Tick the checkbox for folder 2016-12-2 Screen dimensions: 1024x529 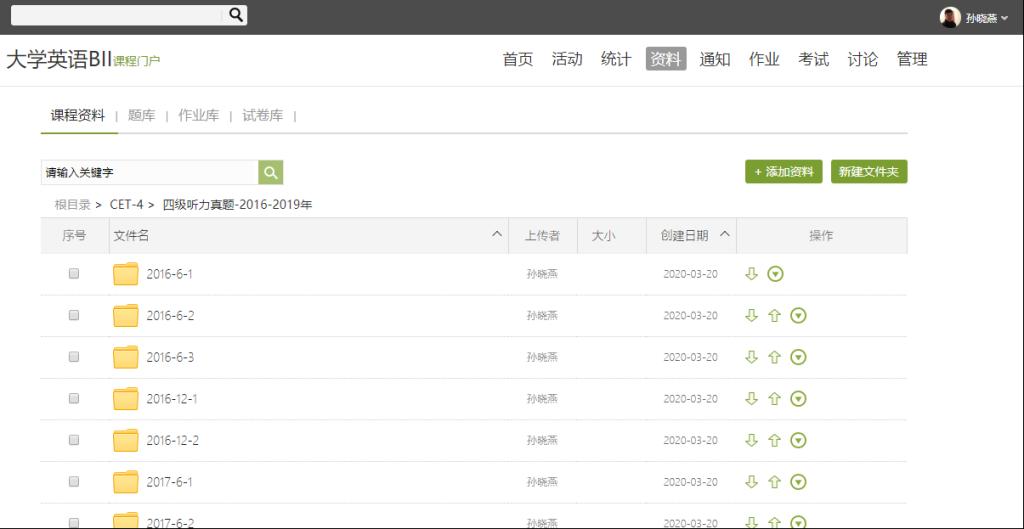coord(74,440)
